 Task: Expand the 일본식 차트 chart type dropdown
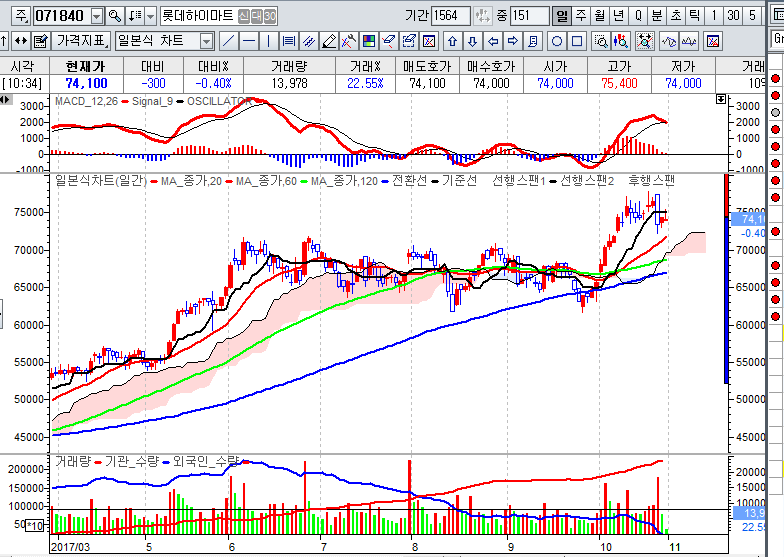point(206,41)
